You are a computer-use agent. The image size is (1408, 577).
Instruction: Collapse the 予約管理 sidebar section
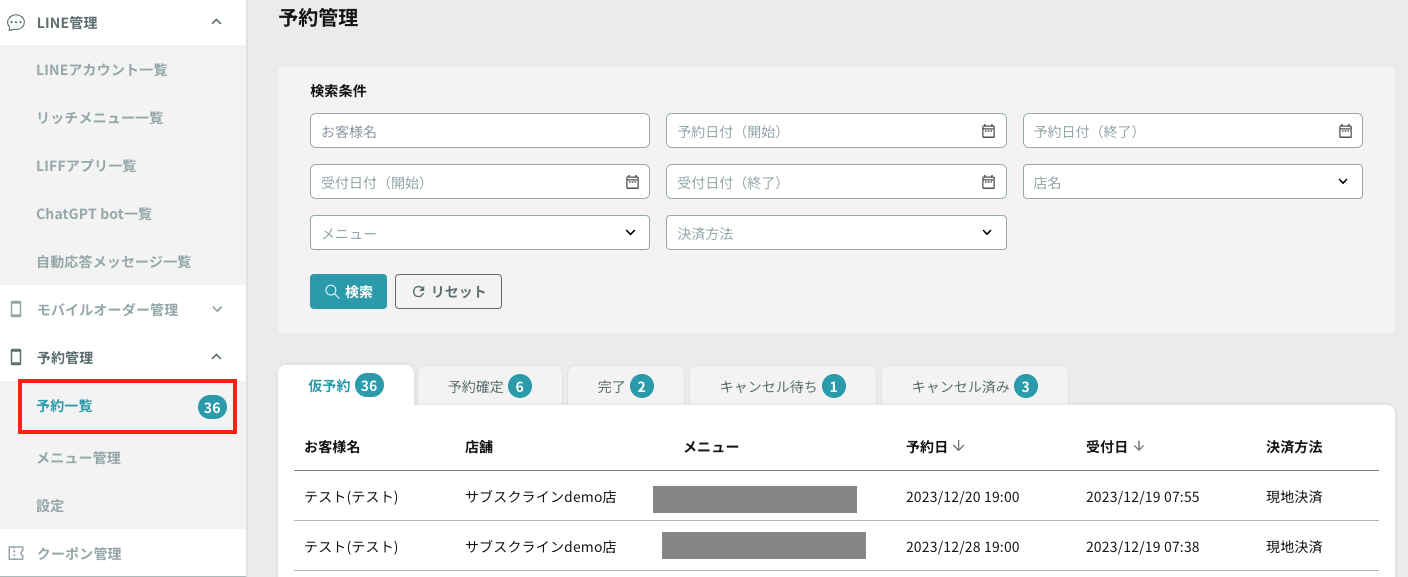coord(217,357)
